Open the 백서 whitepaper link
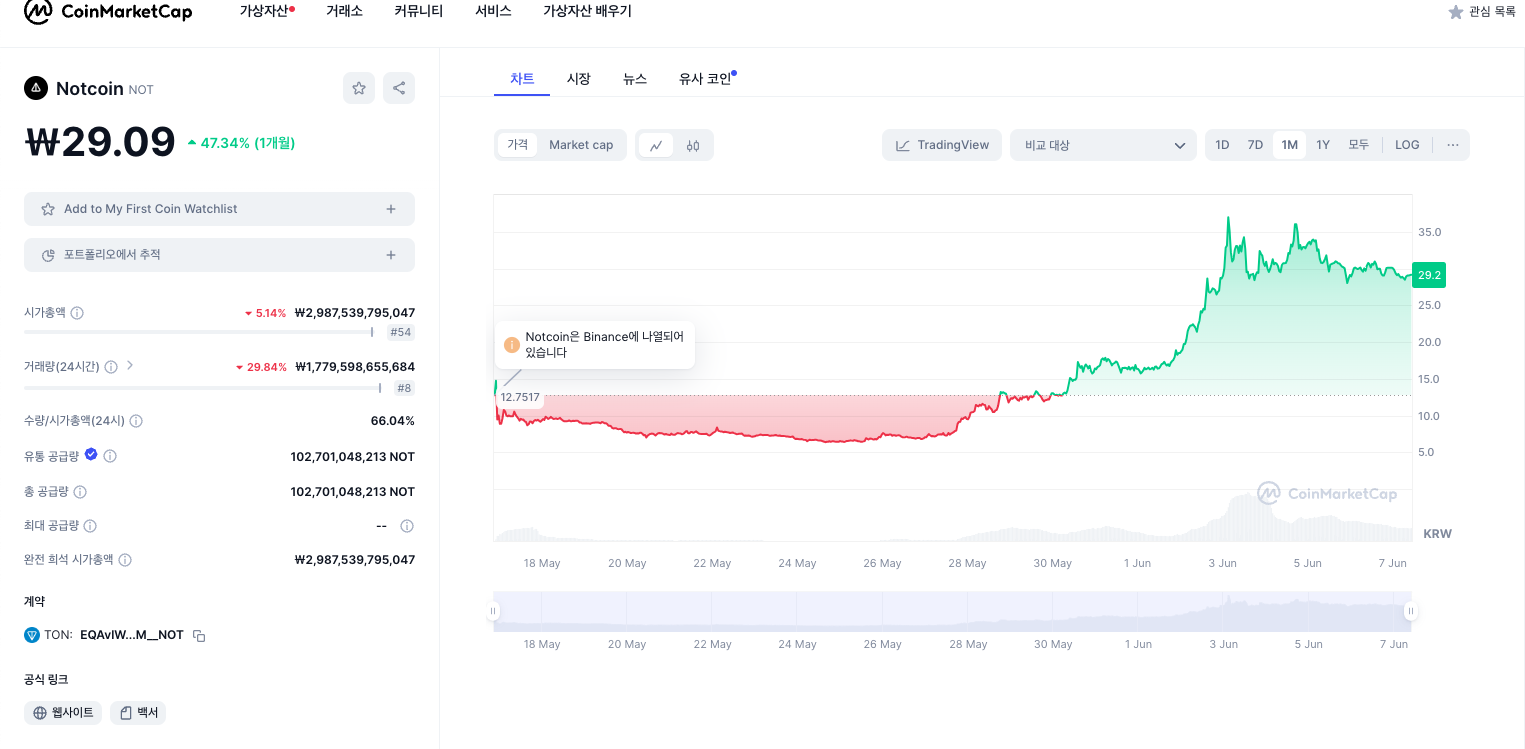Image resolution: width=1525 pixels, height=749 pixels. (138, 713)
